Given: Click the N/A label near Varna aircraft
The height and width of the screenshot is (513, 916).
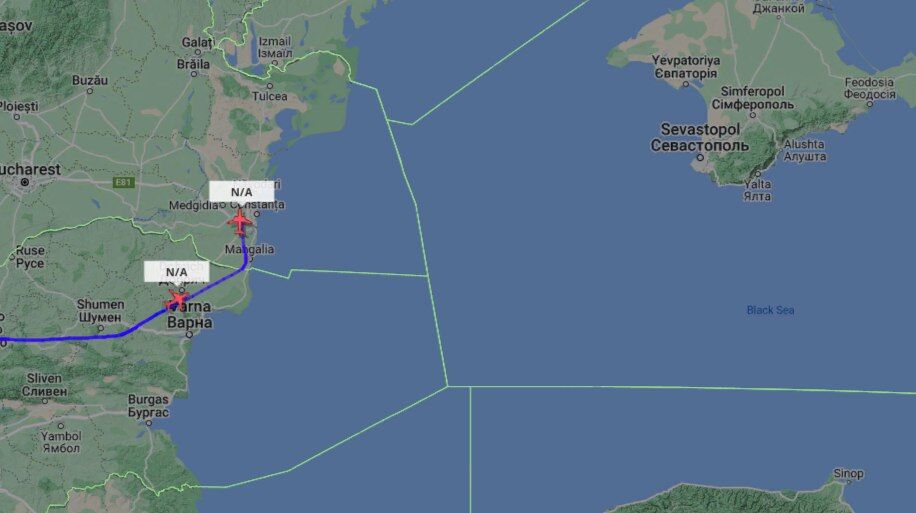Looking at the screenshot, I should click(176, 272).
